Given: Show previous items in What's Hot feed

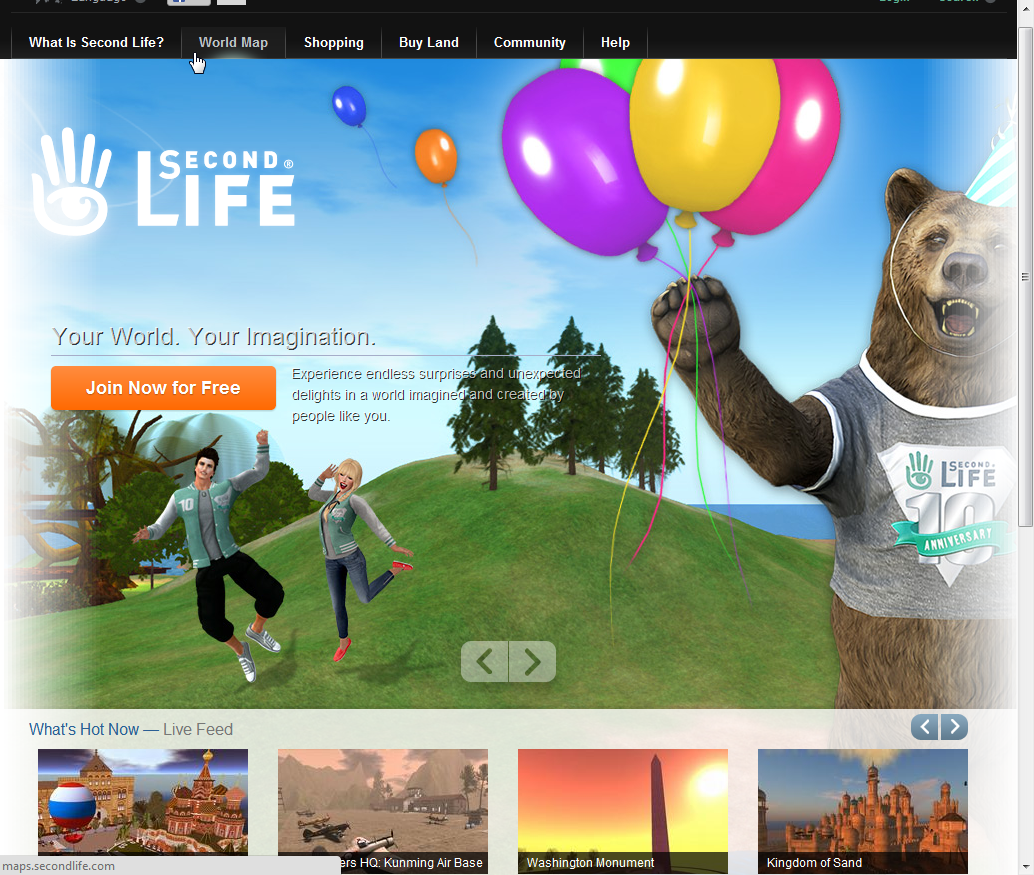Looking at the screenshot, I should pyautogui.click(x=925, y=727).
